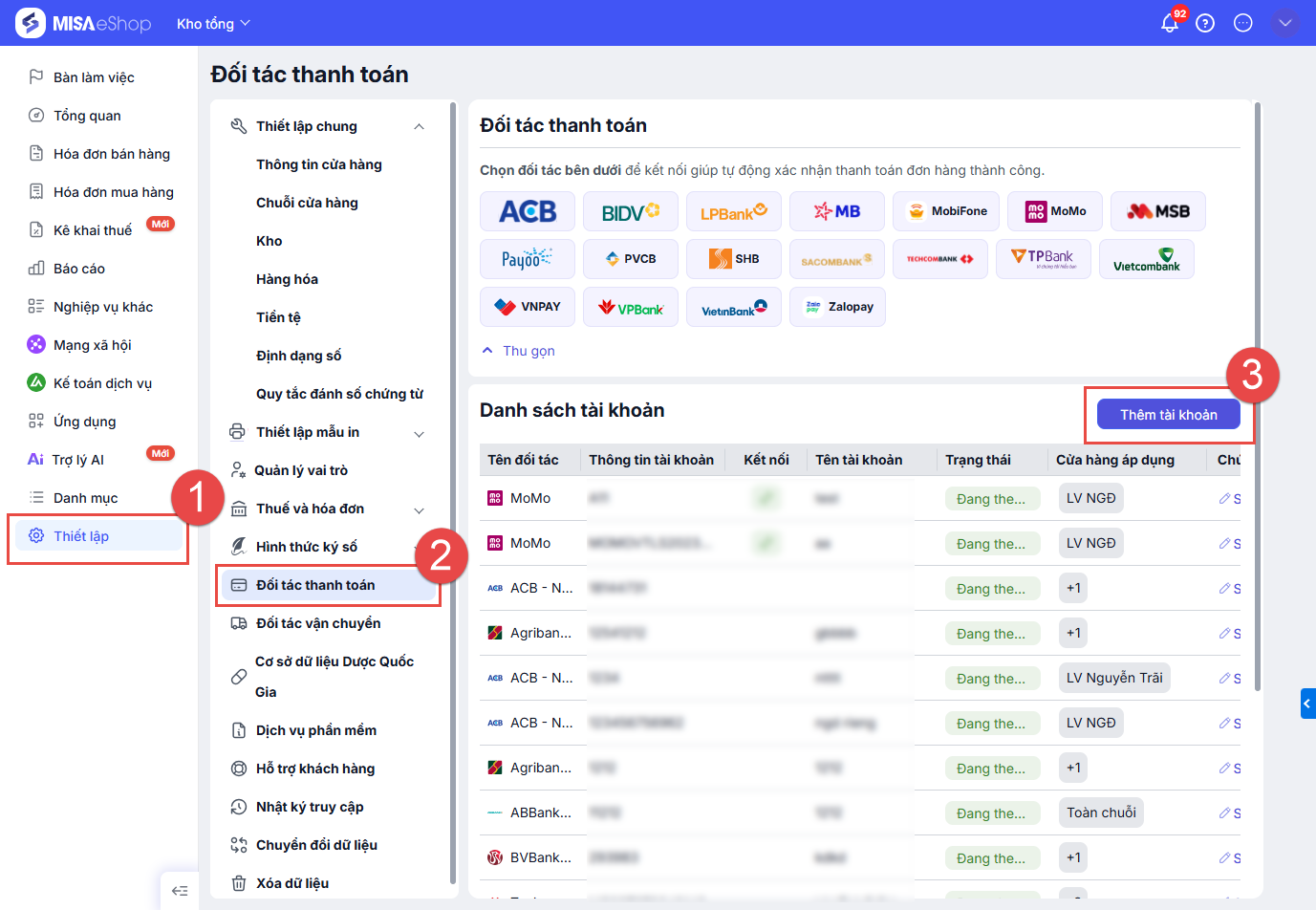
Task: Open Hóa đơn bán hàng
Action: pos(111,154)
